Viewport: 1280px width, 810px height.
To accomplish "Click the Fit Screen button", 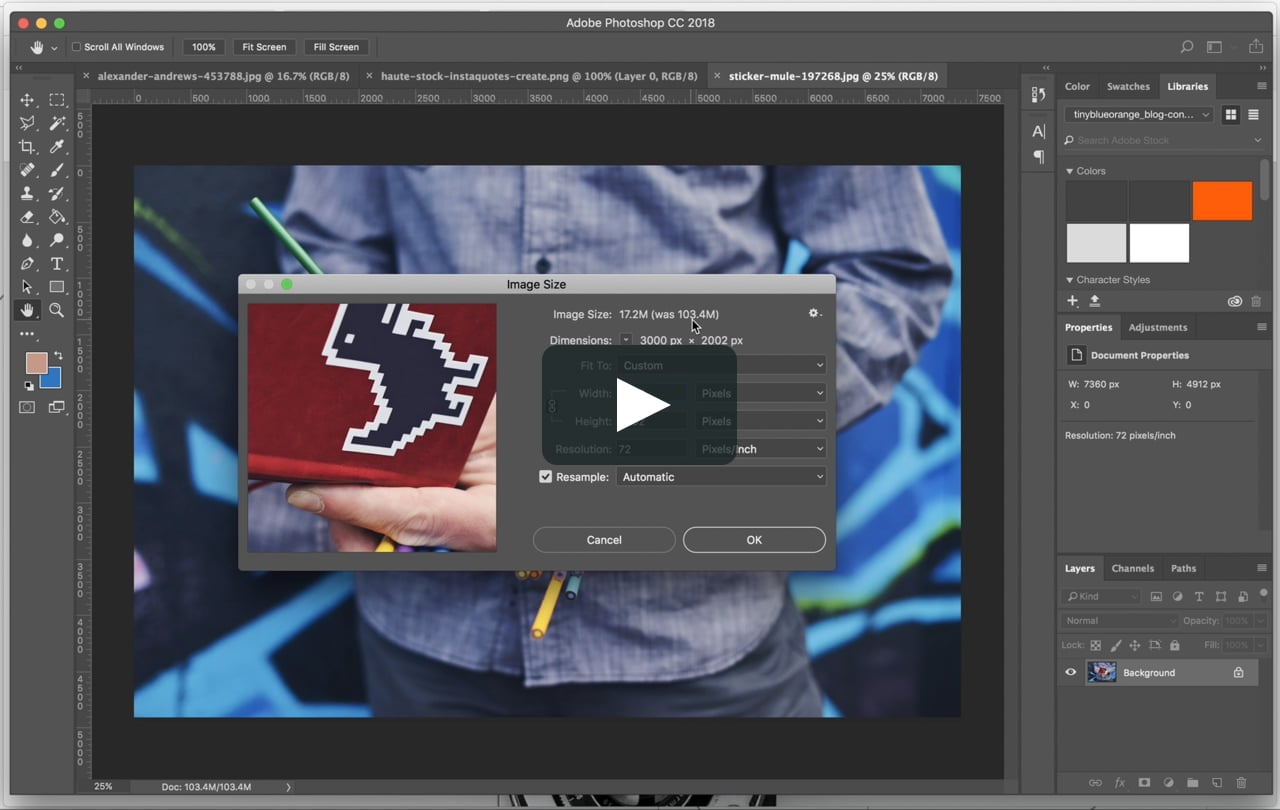I will point(264,47).
